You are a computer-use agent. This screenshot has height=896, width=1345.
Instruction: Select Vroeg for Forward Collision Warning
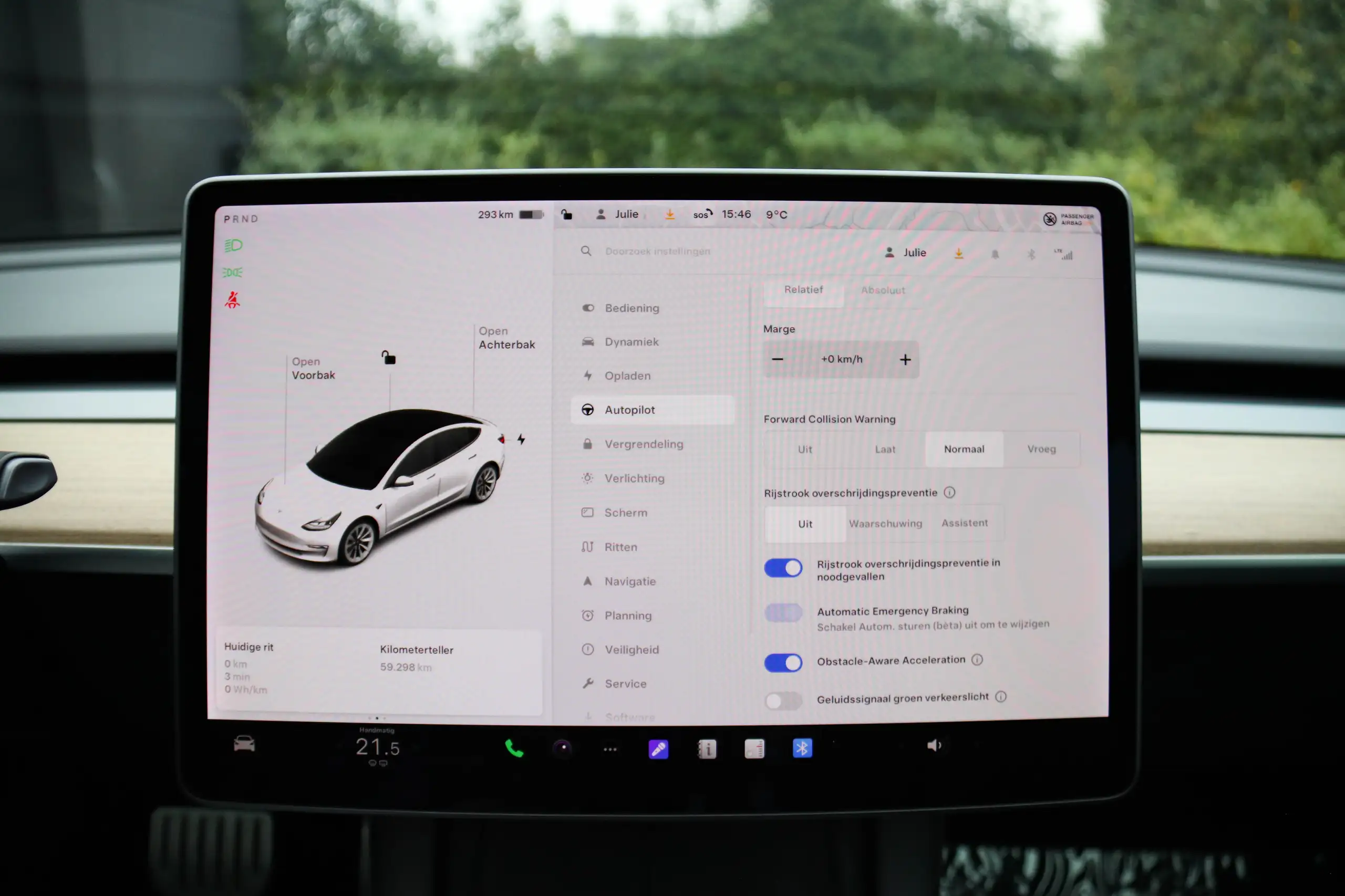pos(1041,449)
